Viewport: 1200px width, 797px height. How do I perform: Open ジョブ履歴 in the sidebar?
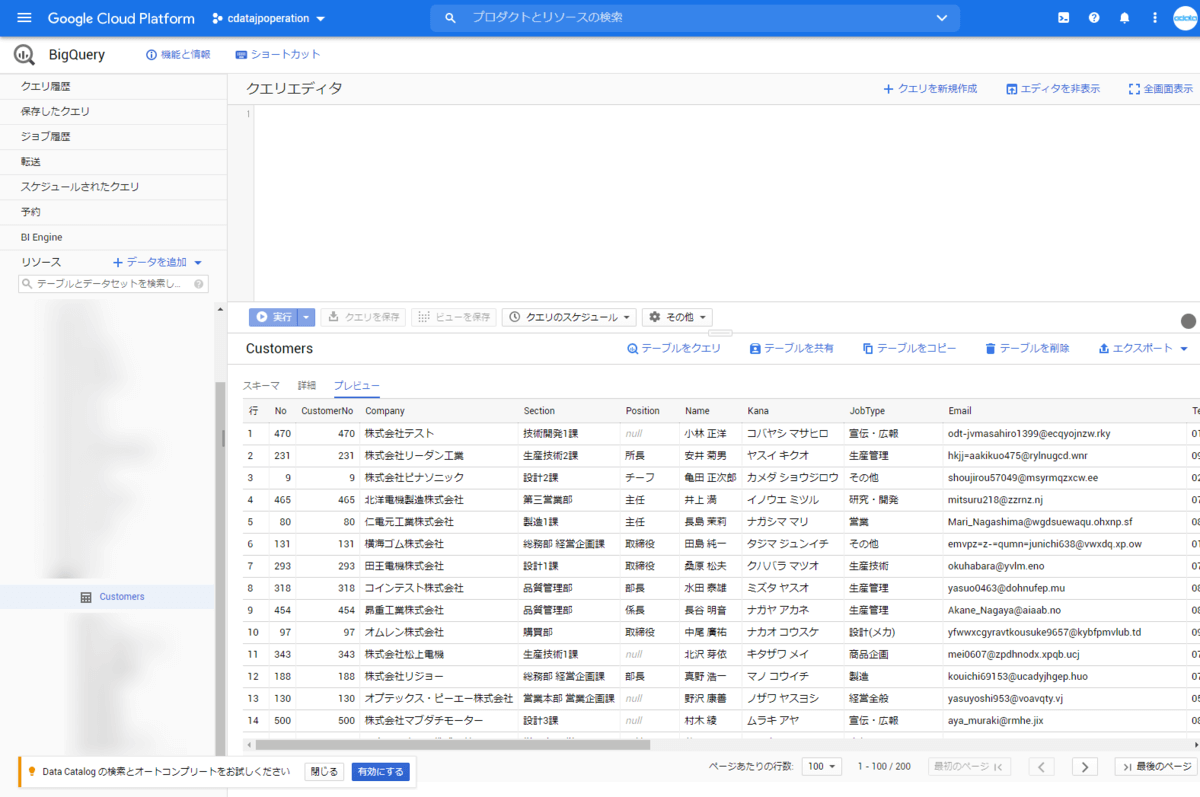click(x=114, y=137)
